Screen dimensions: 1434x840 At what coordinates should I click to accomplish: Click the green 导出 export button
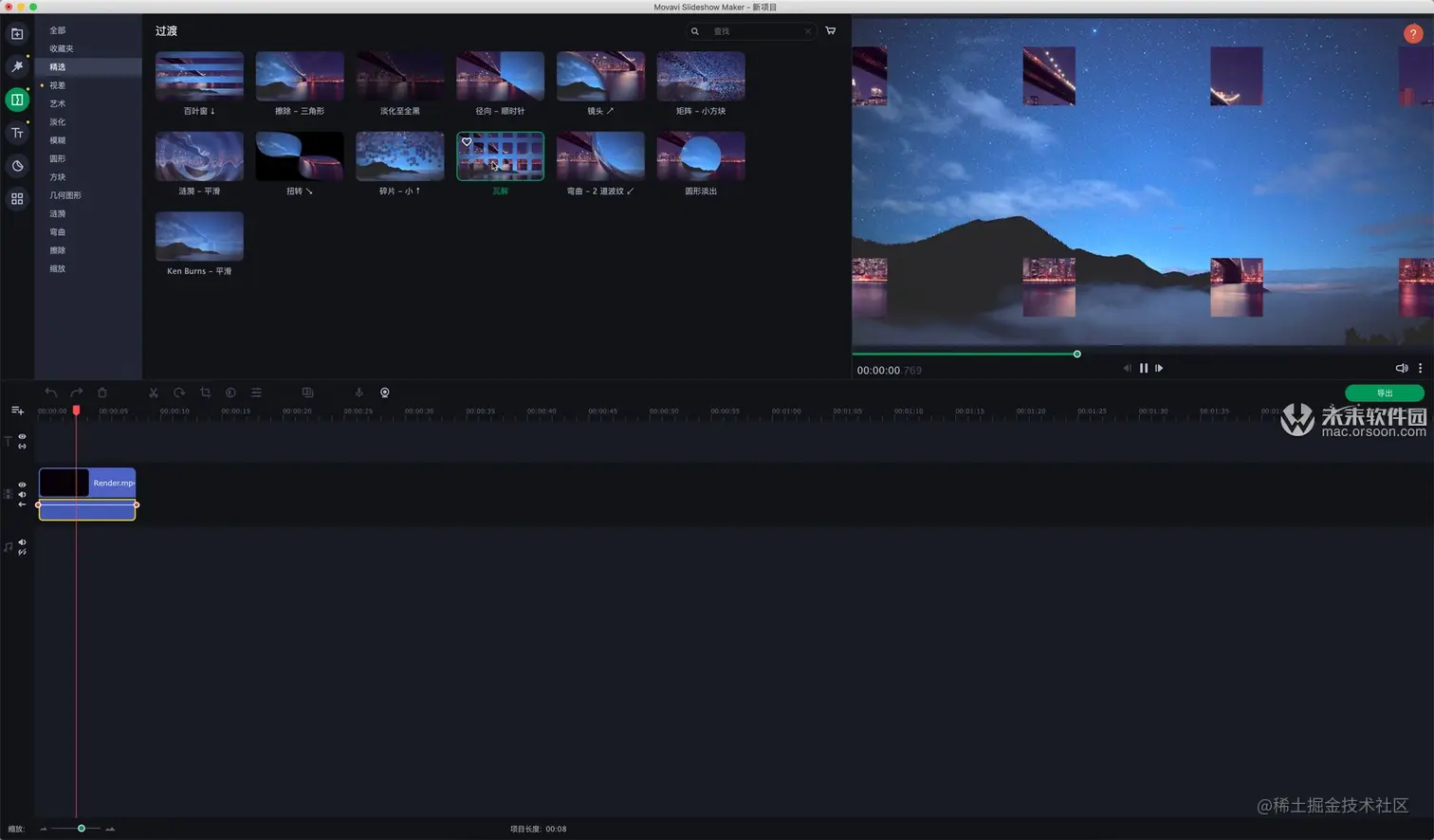(1385, 393)
